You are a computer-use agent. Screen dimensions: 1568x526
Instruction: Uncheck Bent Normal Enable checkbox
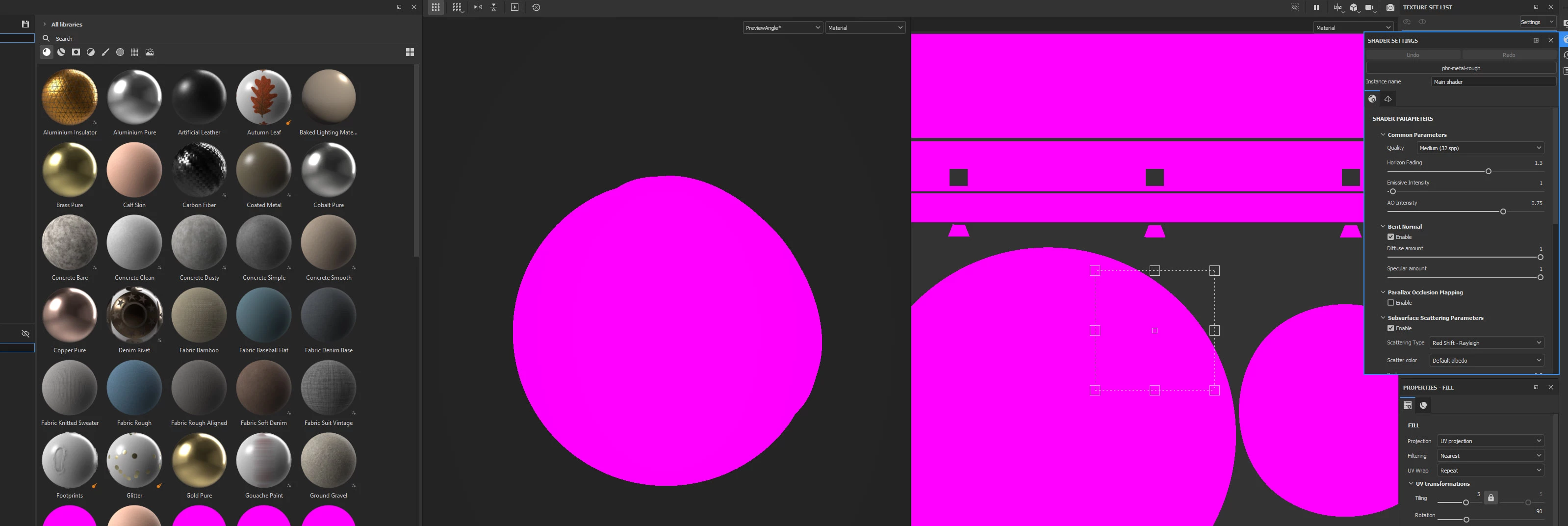(x=1390, y=237)
